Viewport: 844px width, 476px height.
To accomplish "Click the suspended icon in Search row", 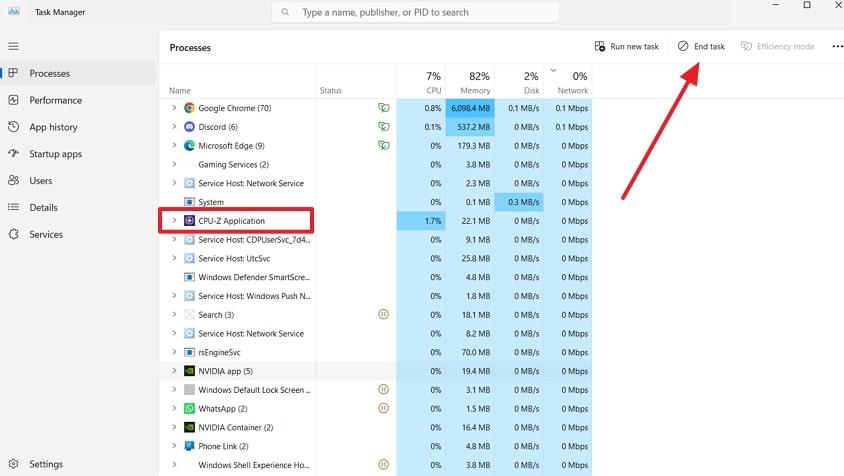I will tap(383, 314).
